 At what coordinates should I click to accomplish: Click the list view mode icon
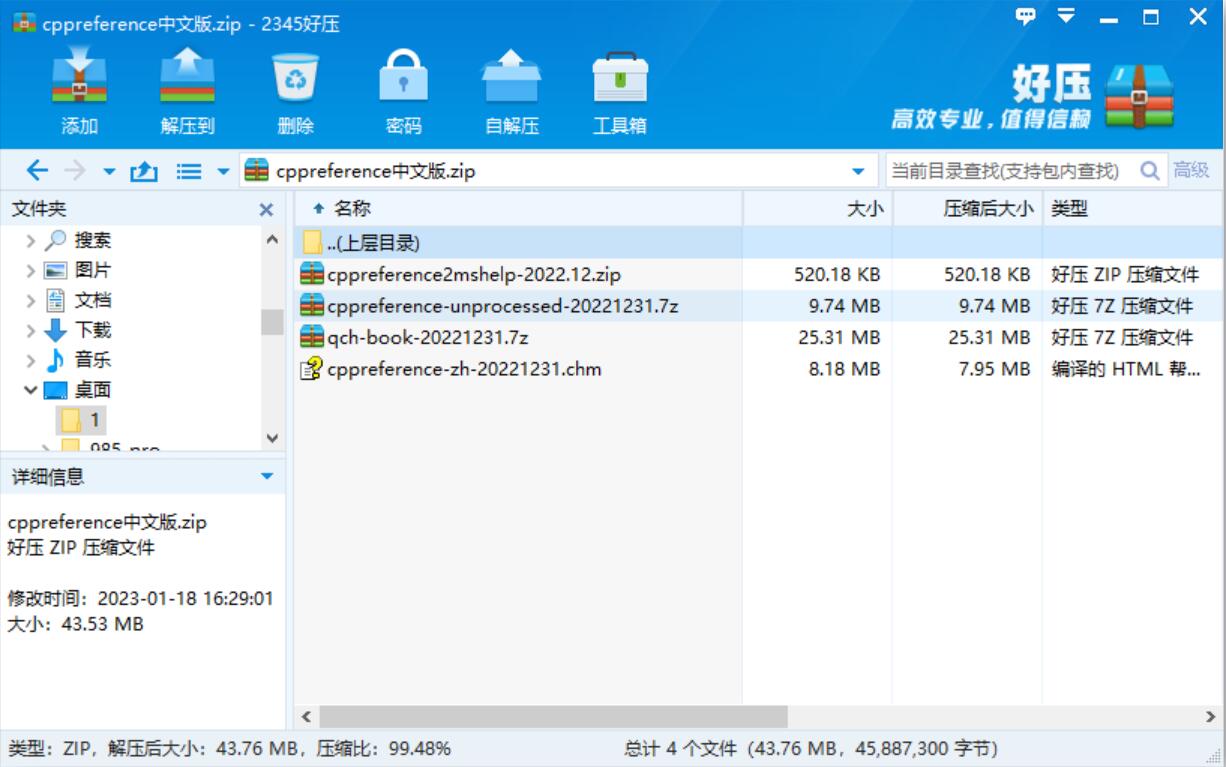click(x=189, y=171)
